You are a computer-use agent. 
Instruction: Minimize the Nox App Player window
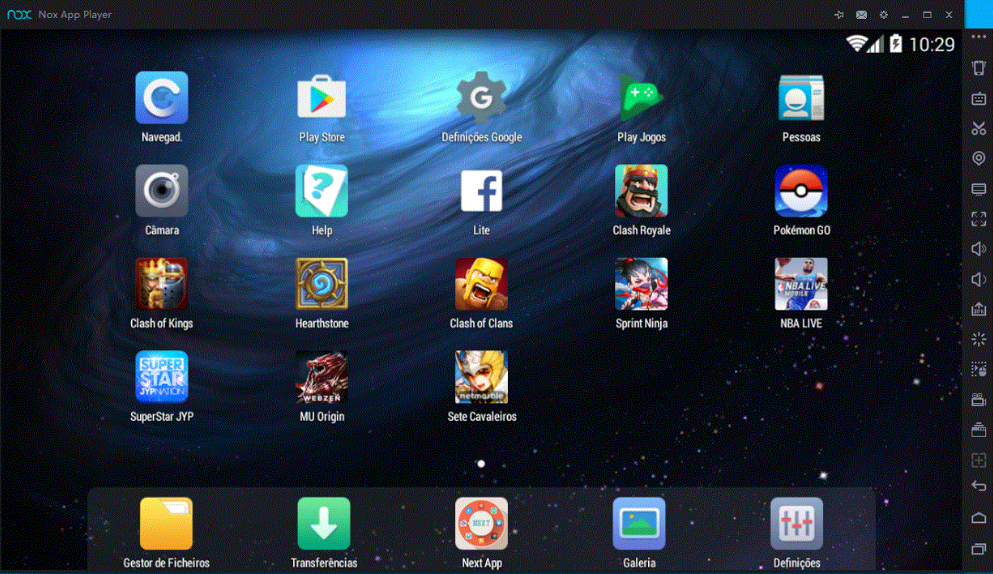coord(906,15)
